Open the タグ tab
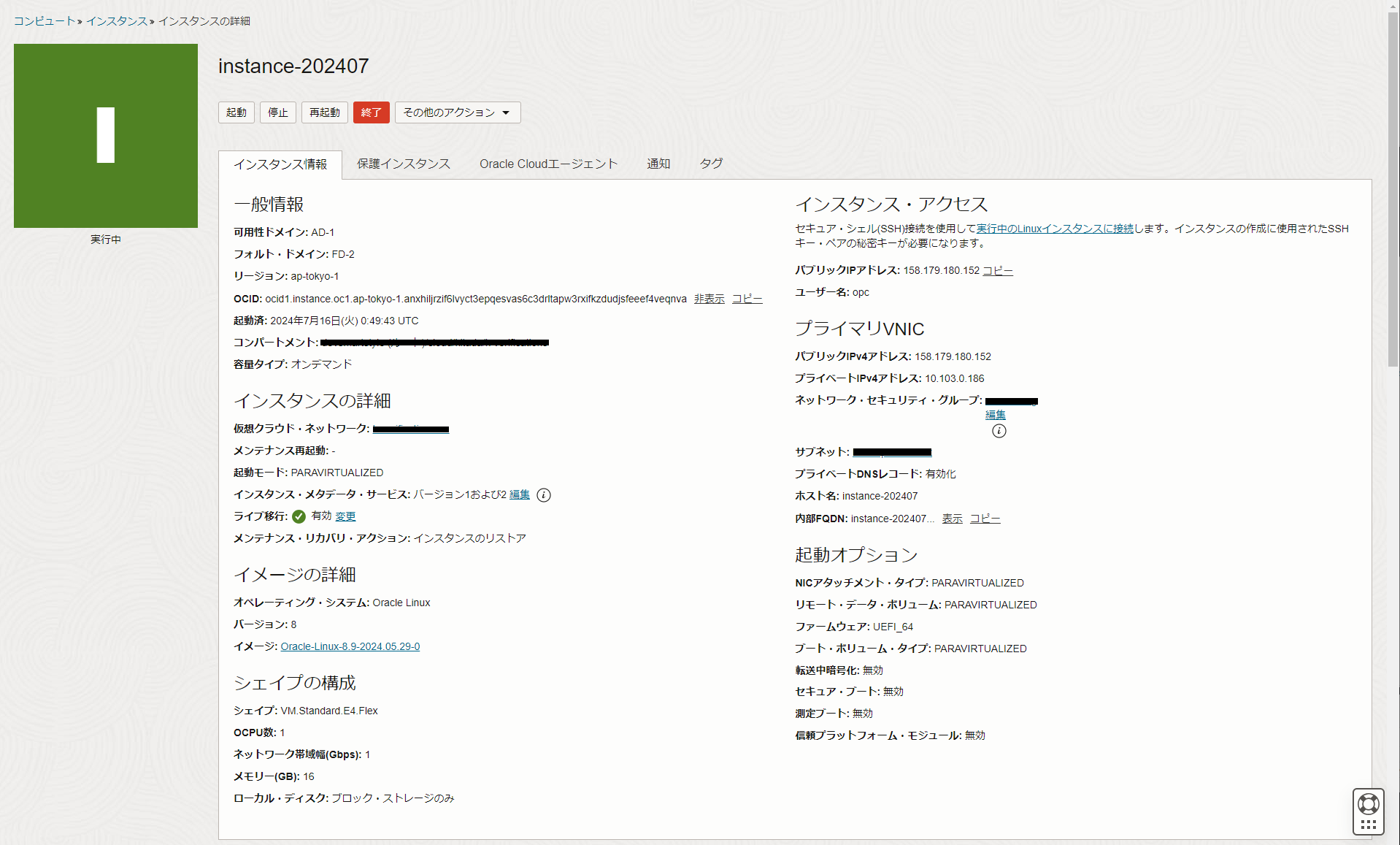 click(x=711, y=164)
